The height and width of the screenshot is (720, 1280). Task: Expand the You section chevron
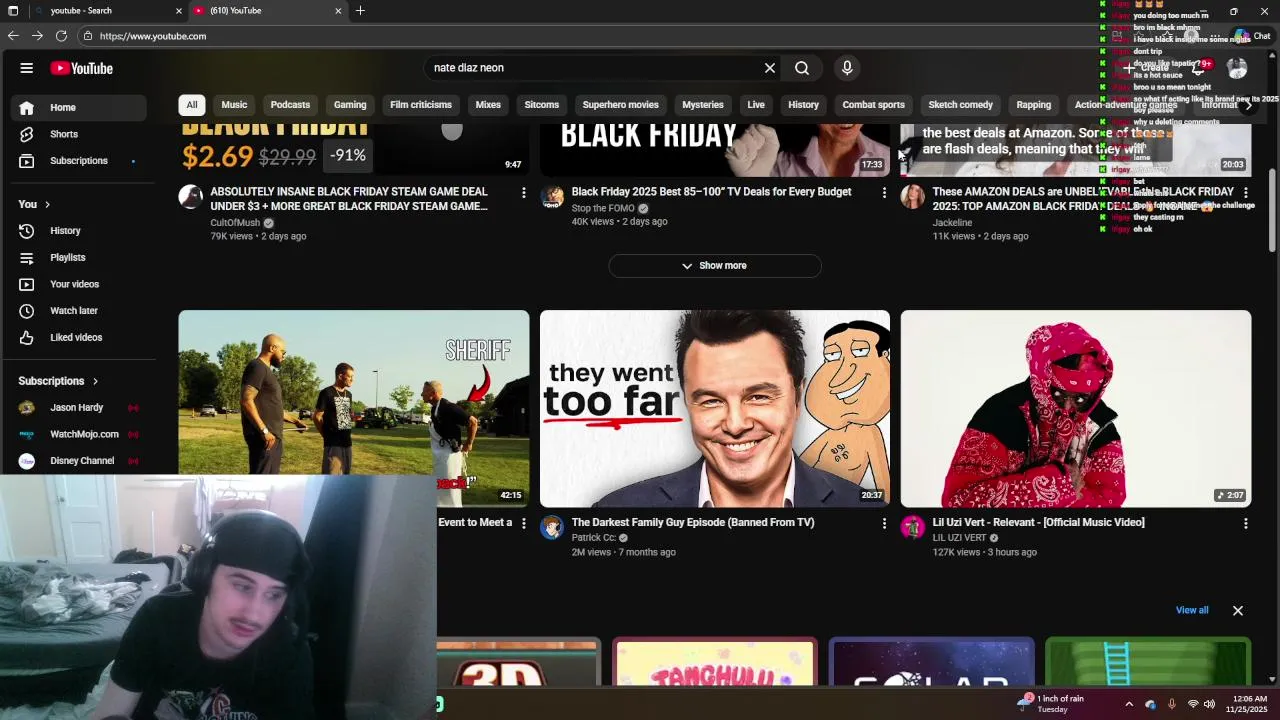pyautogui.click(x=47, y=205)
